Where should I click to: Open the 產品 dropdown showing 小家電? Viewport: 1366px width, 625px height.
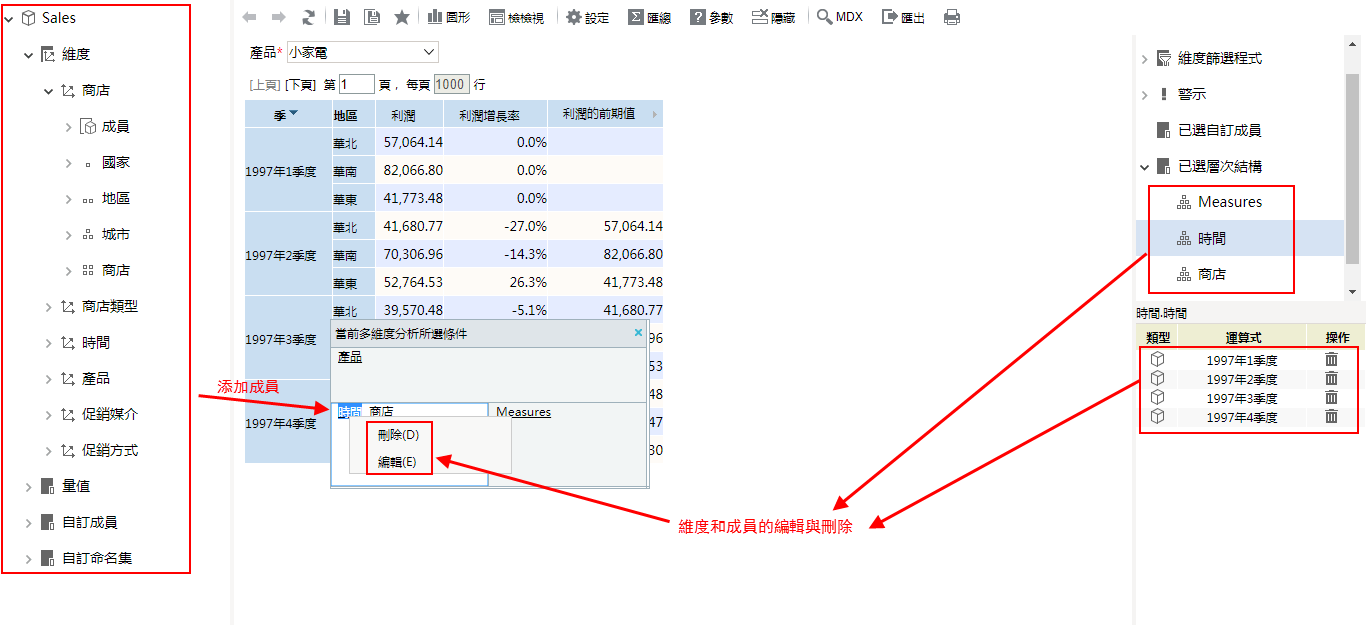(362, 52)
